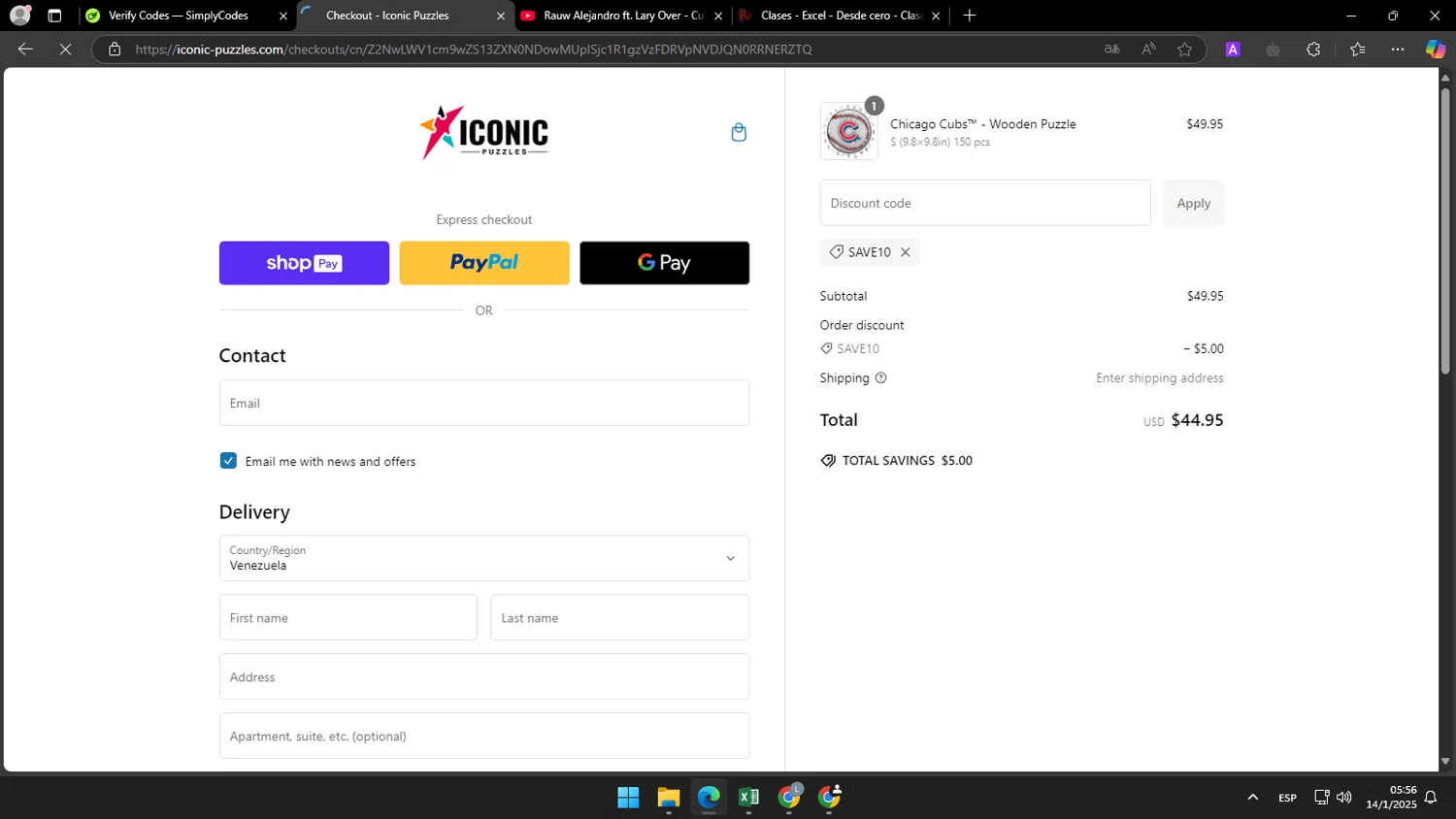Open browser extensions puzzle icon
Screen dimensions: 1456x819
point(1313,49)
